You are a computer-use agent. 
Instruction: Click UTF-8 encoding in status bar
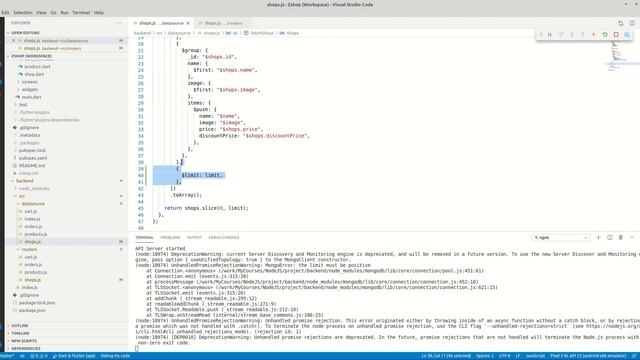coord(504,356)
